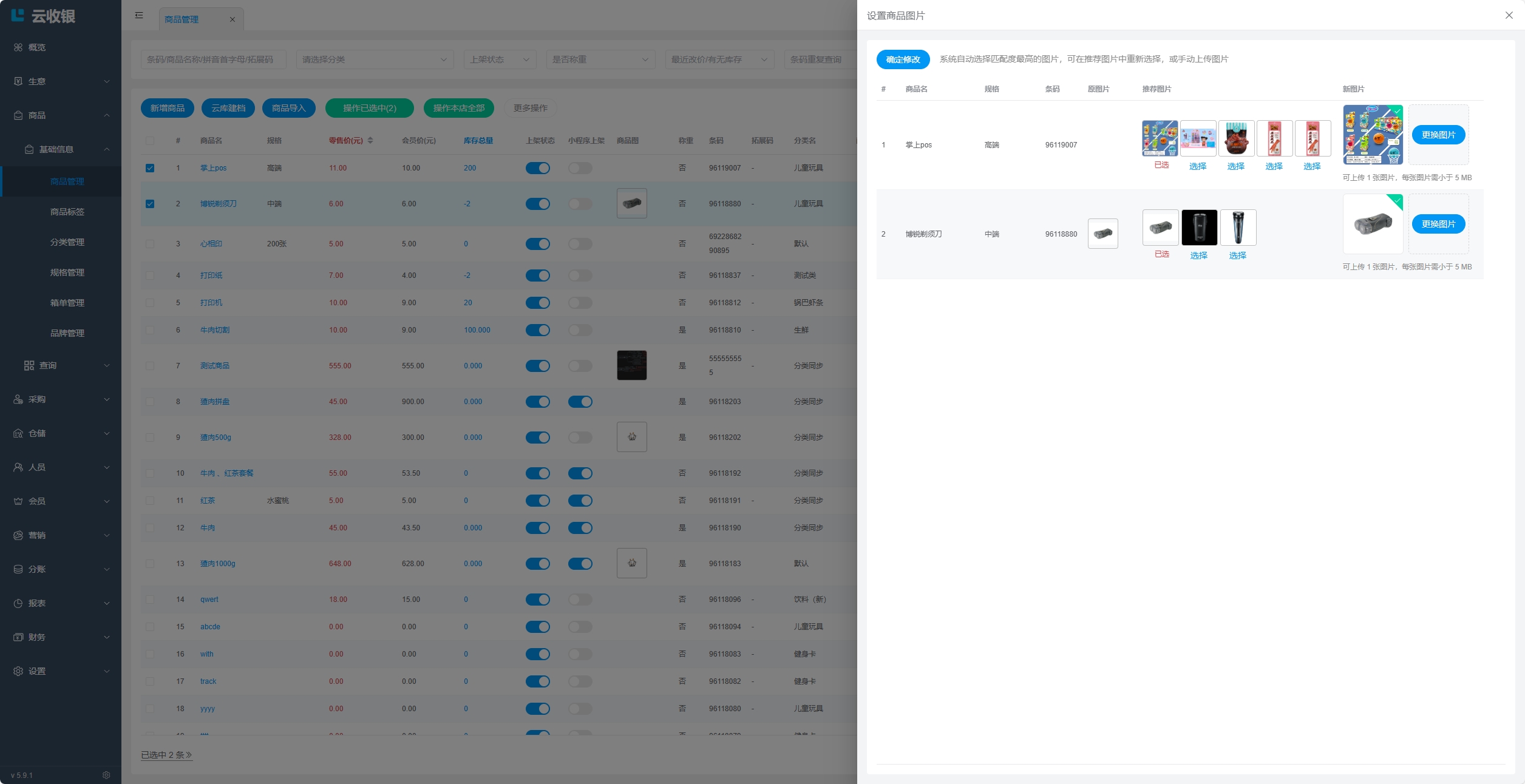The height and width of the screenshot is (784, 1525).
Task: Click the 报表 reports icon in sidebar
Action: coord(18,603)
